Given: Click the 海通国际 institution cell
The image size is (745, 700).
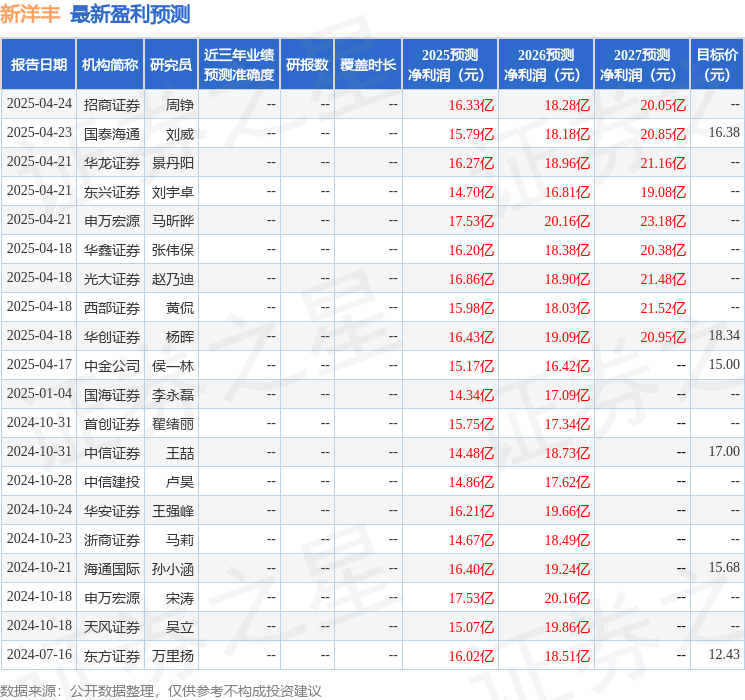Looking at the screenshot, I should click(112, 569).
